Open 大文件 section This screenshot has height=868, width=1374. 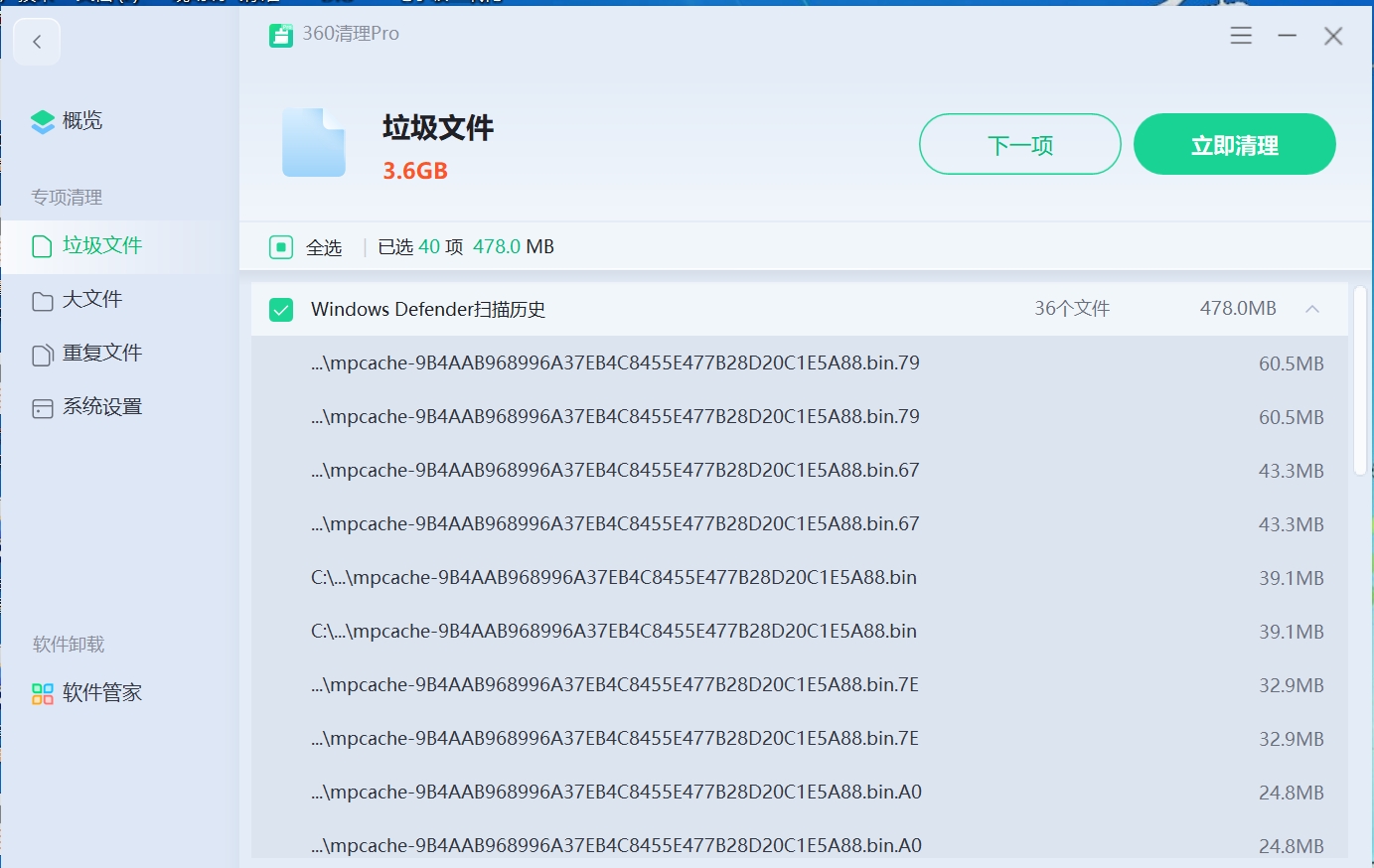[x=92, y=299]
